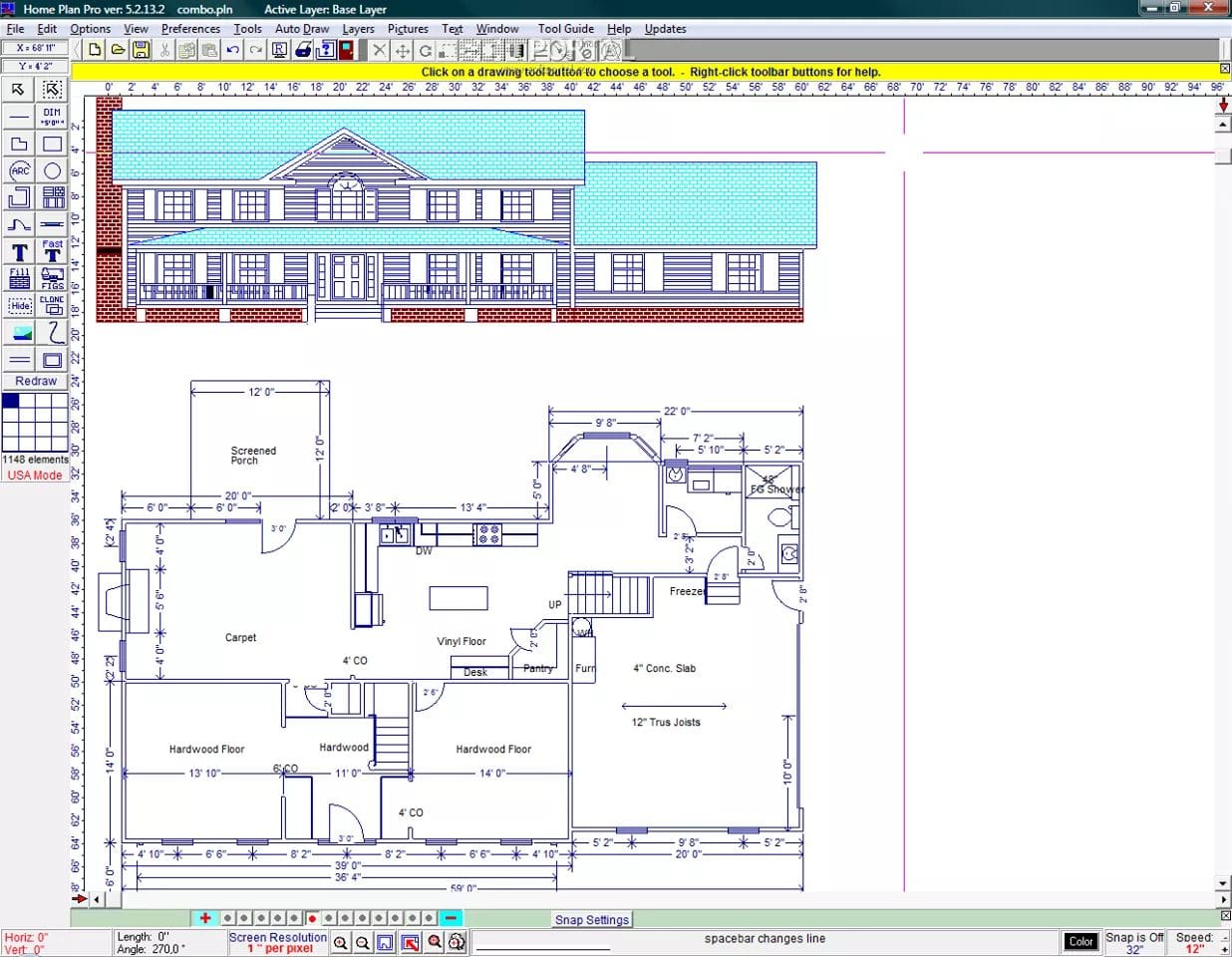Image resolution: width=1232 pixels, height=957 pixels.
Task: Pick the Rectangle drawing tool
Action: coord(53,144)
